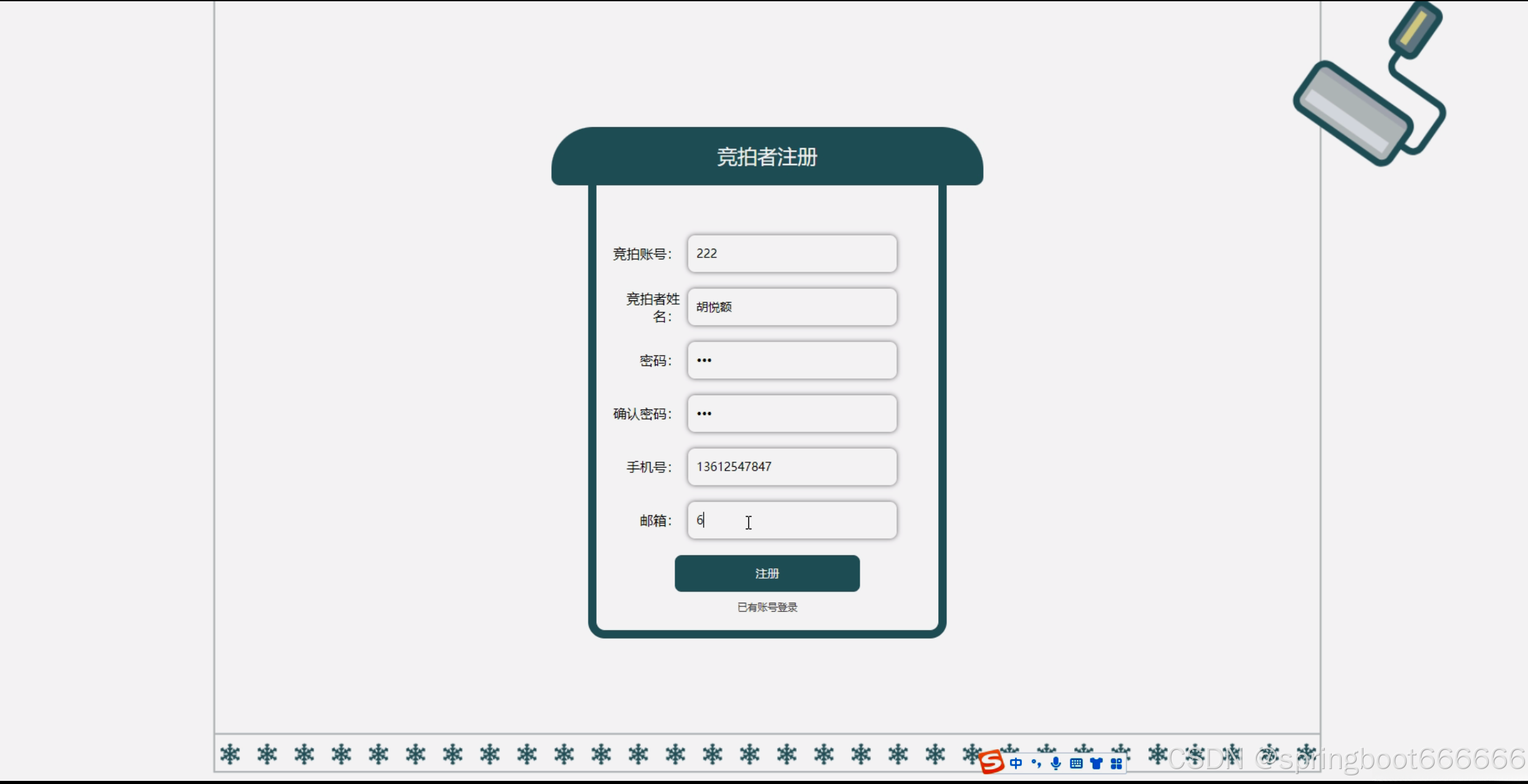The image size is (1528, 784).
Task: Click the 手机号 phone number field
Action: coord(792,467)
